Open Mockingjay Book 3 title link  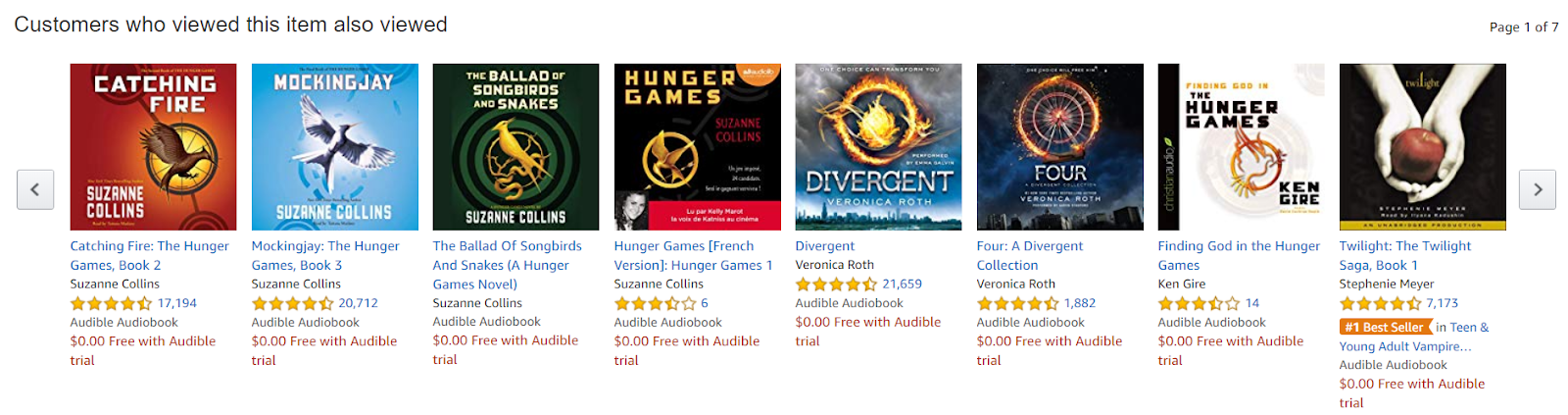[325, 255]
